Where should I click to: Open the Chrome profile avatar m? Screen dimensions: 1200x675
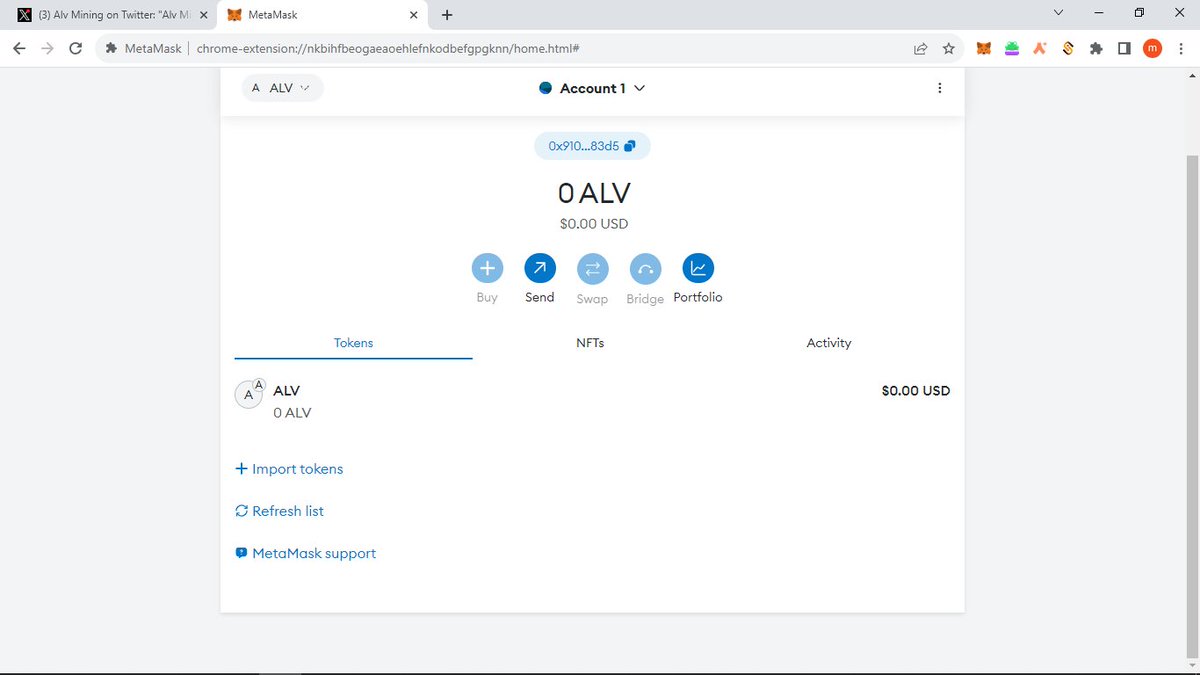1152,48
